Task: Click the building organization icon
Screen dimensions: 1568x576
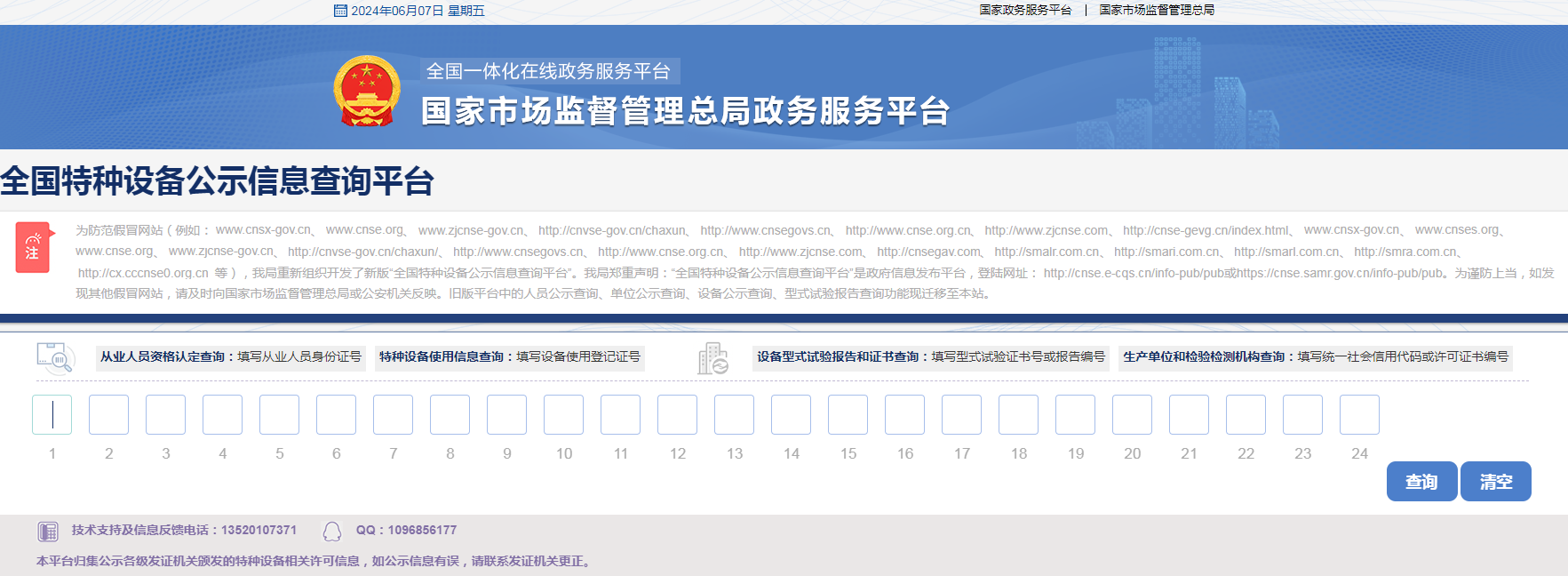Action: (712, 358)
